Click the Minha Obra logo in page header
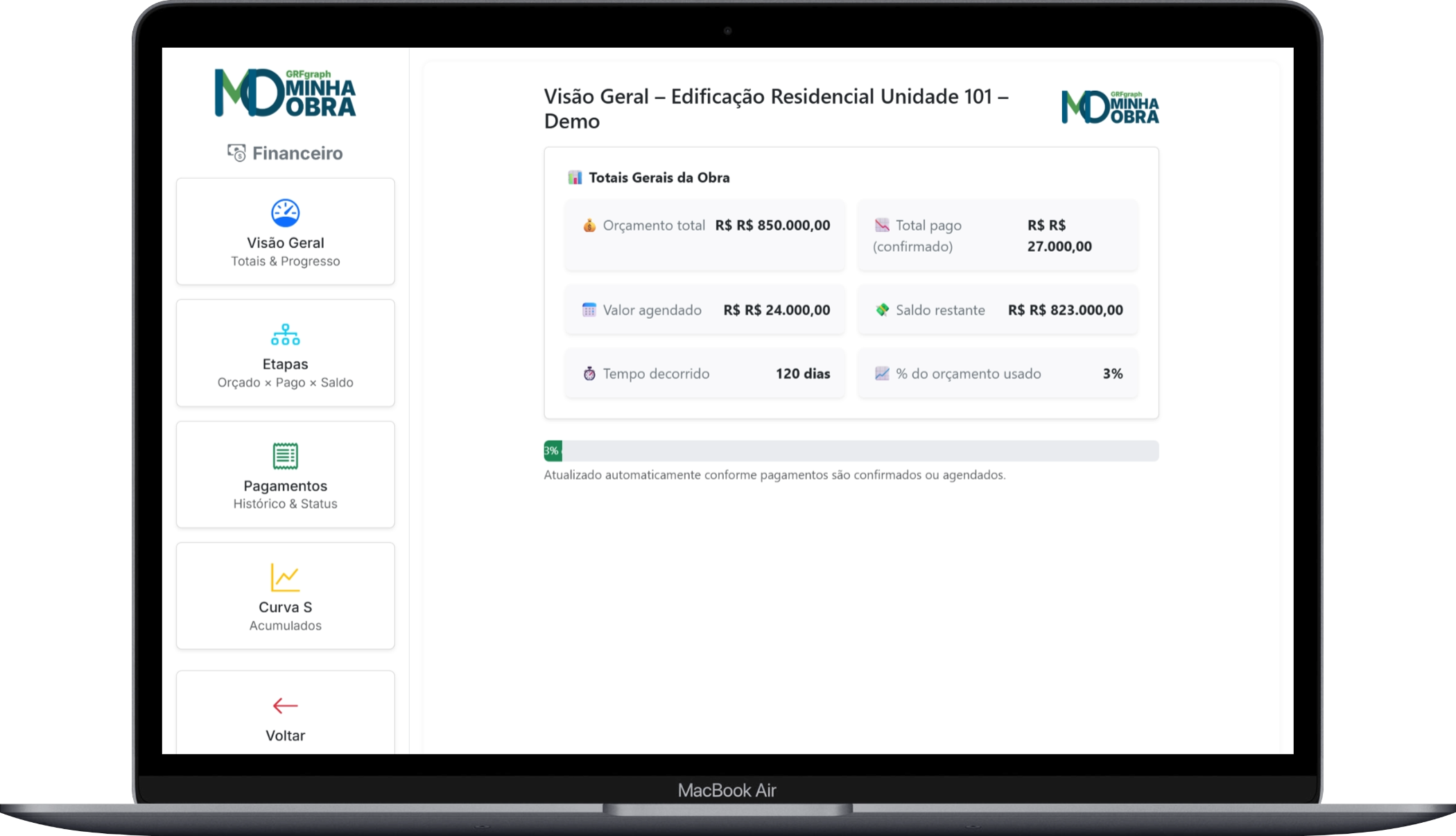The height and width of the screenshot is (836, 1456). pos(1109,107)
